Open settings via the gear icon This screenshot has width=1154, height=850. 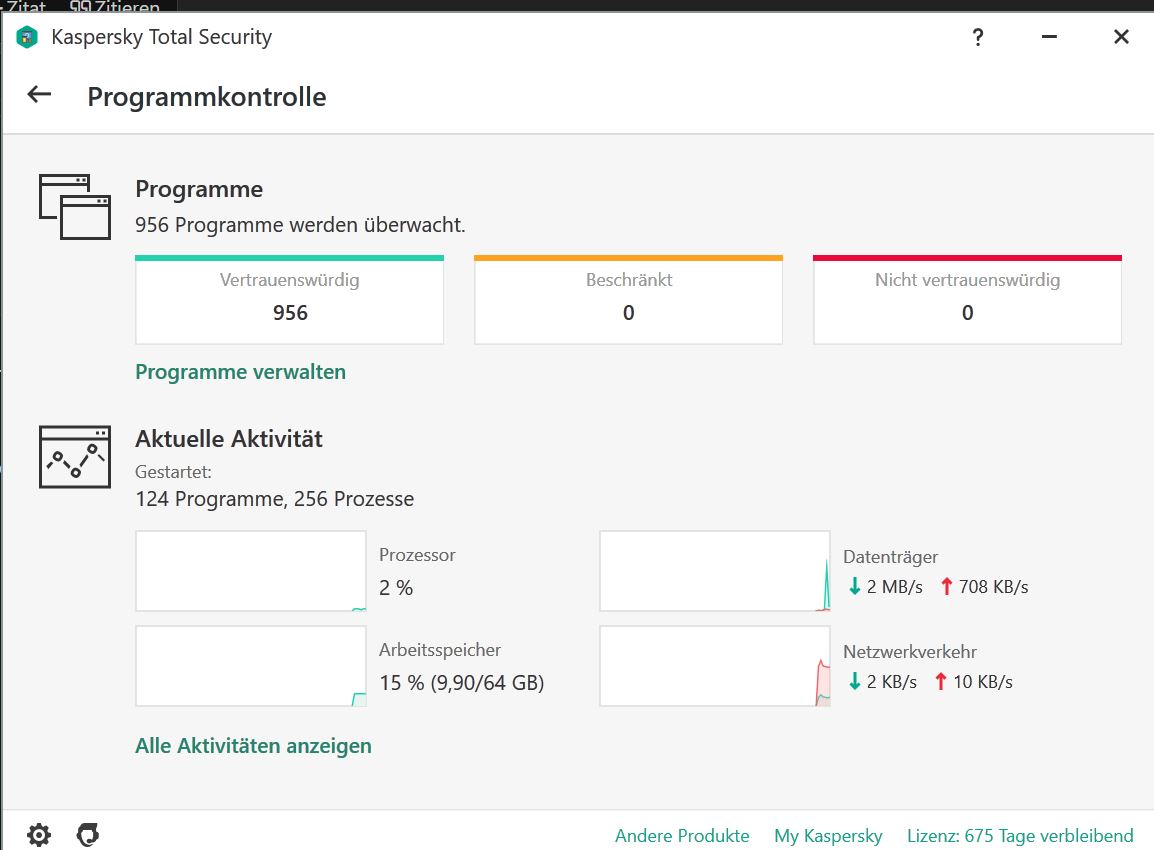pyautogui.click(x=39, y=835)
